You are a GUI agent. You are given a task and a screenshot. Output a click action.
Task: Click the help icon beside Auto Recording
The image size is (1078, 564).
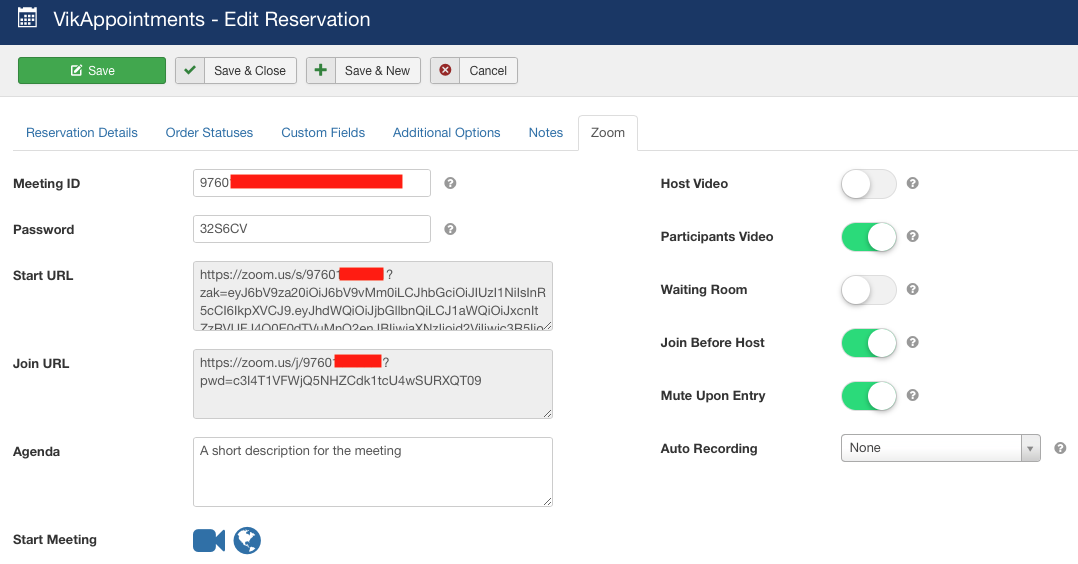pos(1060,449)
